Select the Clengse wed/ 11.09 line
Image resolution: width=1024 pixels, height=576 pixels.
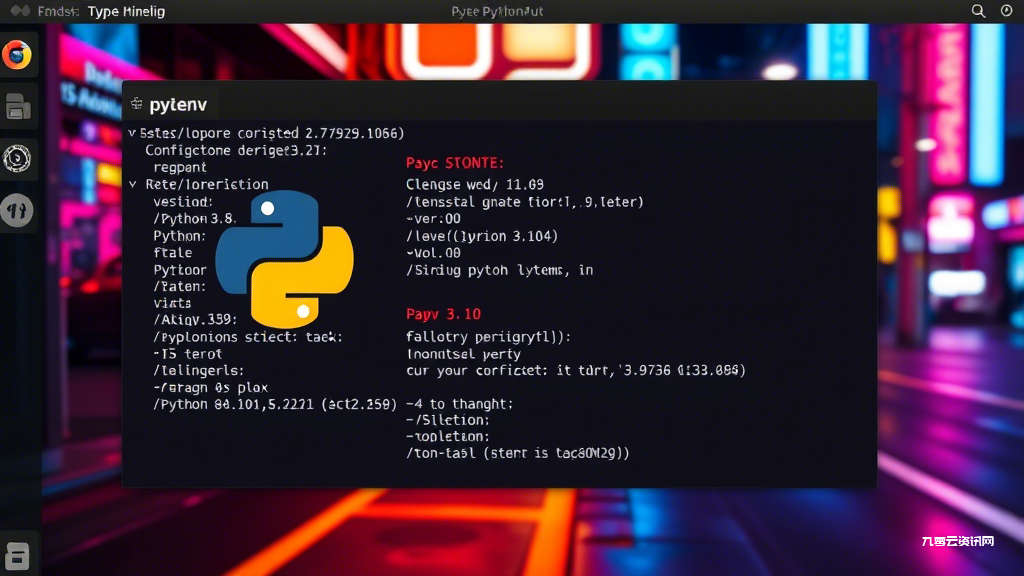pyautogui.click(x=475, y=185)
